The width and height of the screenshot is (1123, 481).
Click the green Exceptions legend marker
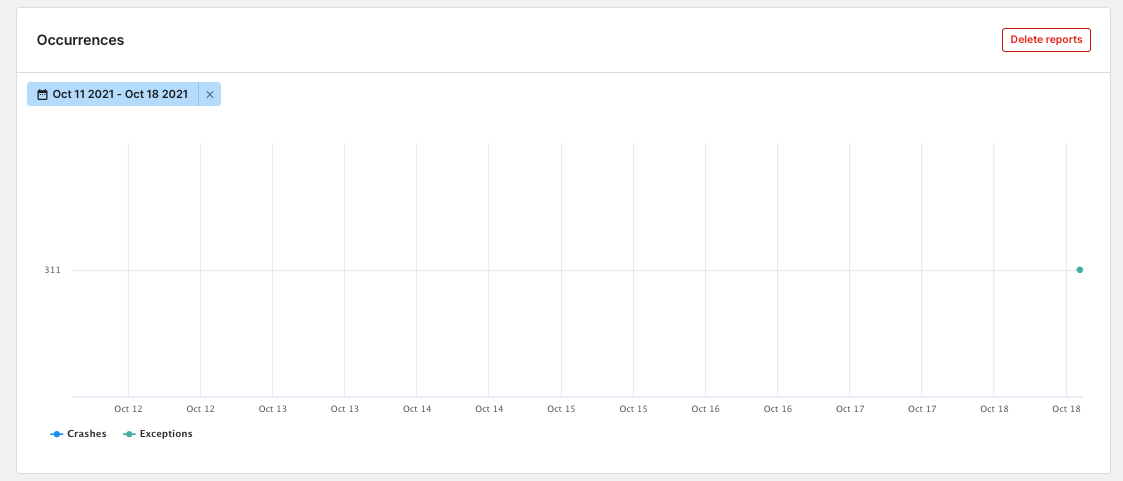click(129, 434)
